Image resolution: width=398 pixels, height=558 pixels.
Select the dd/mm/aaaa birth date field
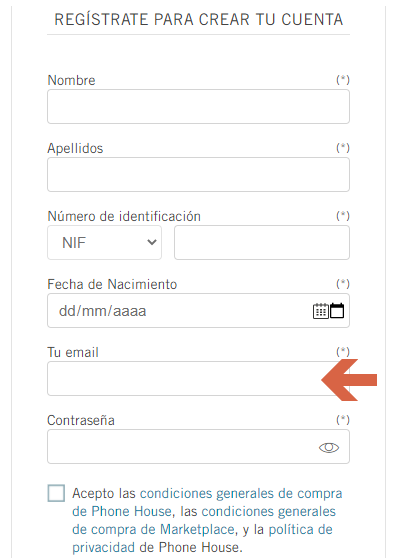(198, 311)
